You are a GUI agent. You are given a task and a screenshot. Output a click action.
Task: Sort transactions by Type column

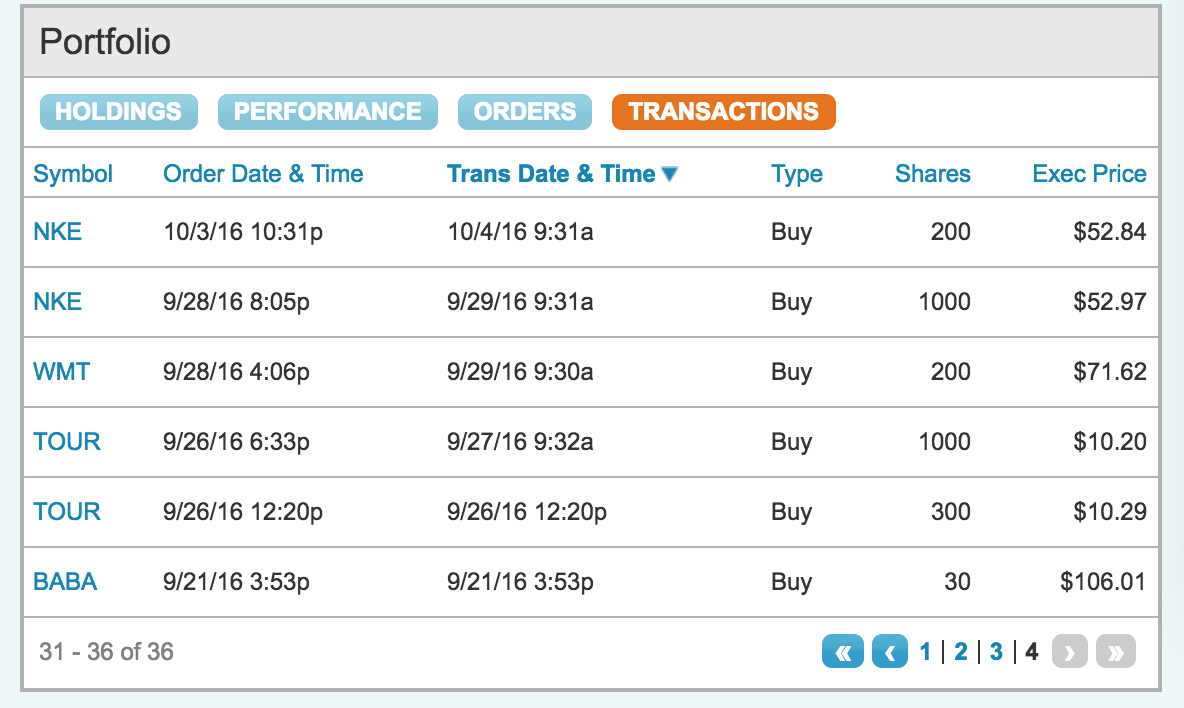pyautogui.click(x=797, y=174)
